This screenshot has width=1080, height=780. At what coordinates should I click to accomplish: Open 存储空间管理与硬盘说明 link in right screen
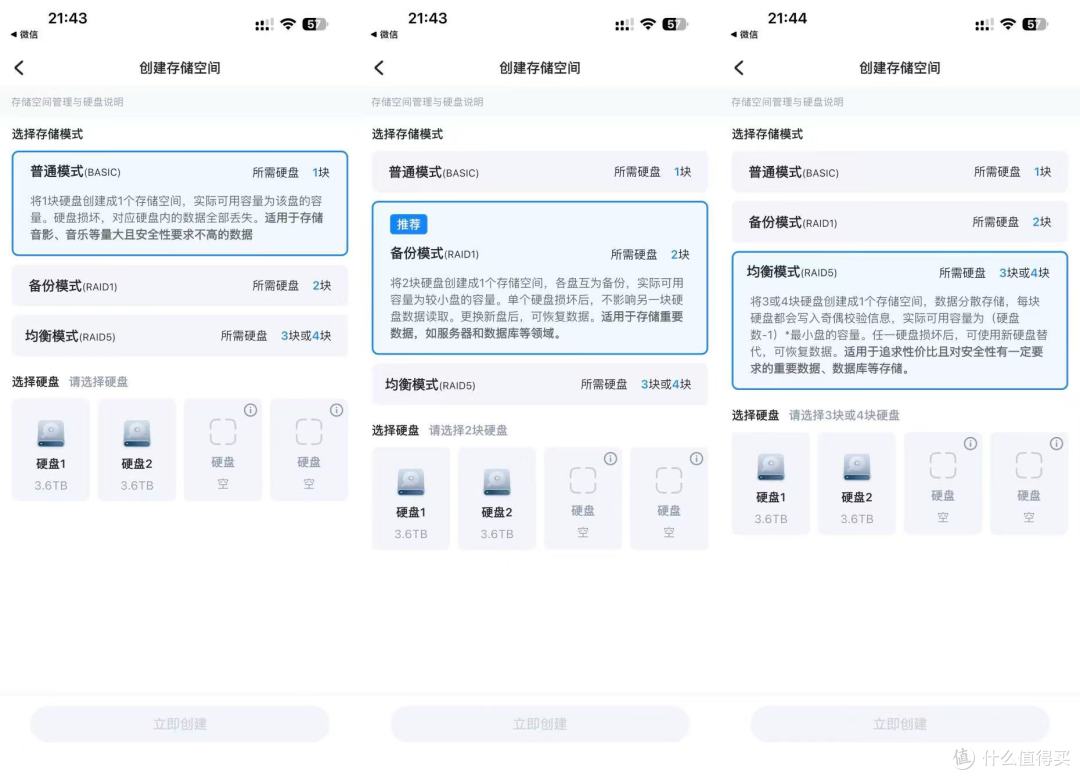click(x=787, y=102)
